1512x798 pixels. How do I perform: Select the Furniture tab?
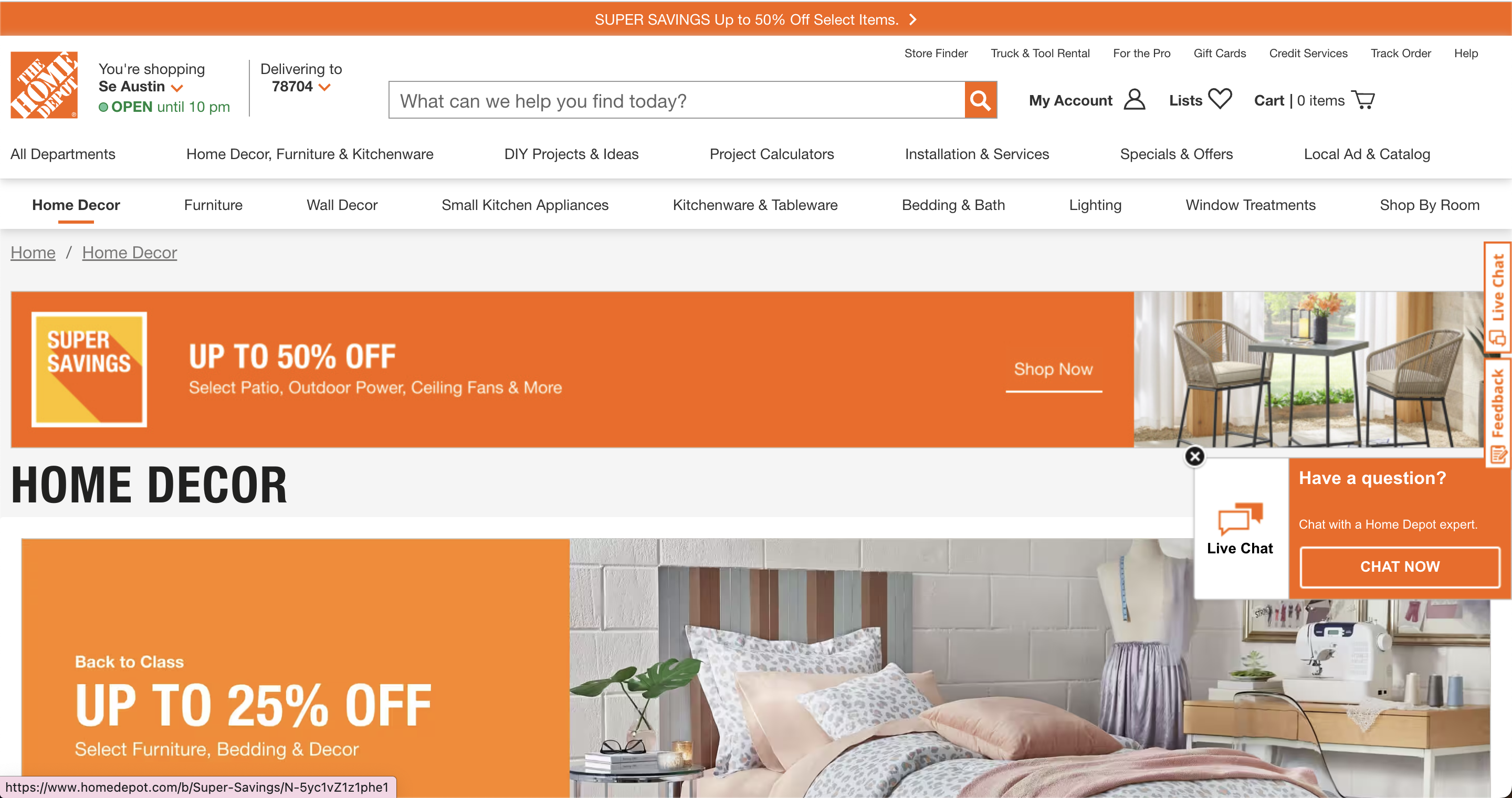(213, 205)
